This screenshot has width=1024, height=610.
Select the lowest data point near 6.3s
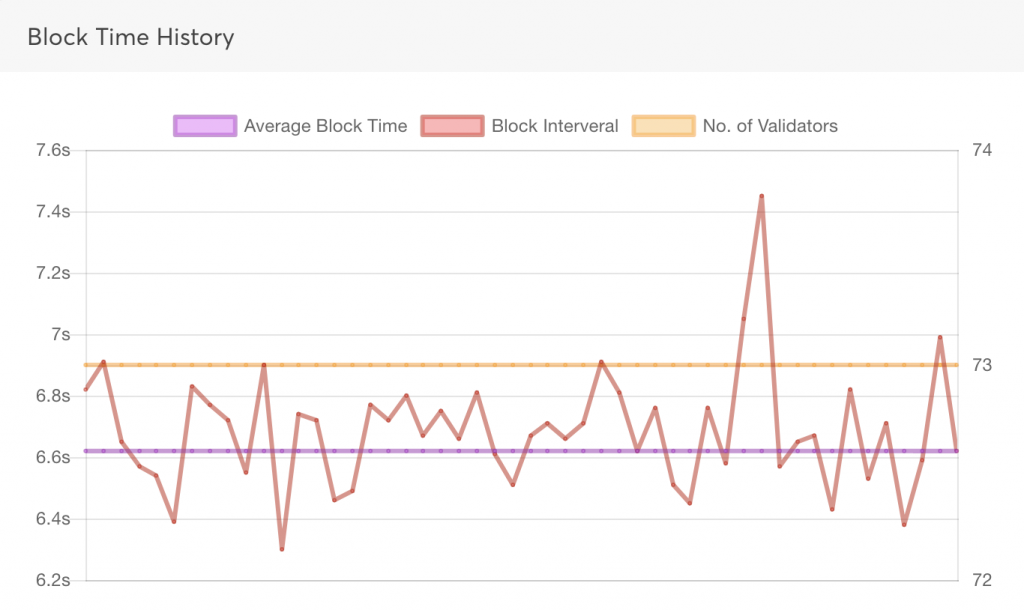pyautogui.click(x=282, y=549)
